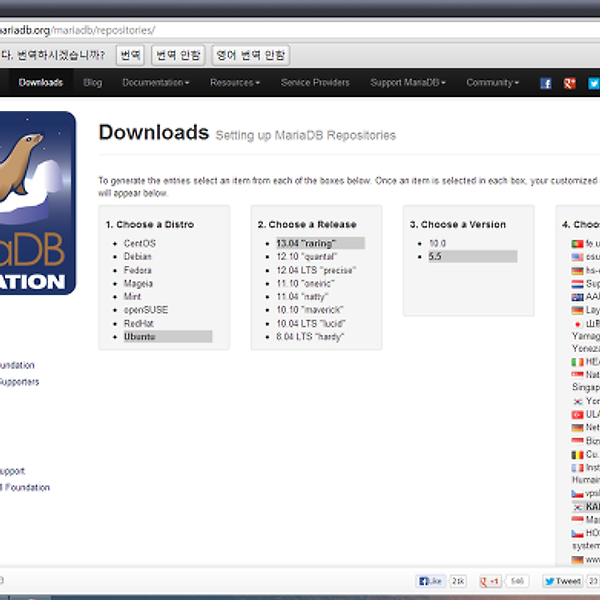The image size is (600, 600).
Task: Open the Blog nav item
Action: [x=93, y=83]
